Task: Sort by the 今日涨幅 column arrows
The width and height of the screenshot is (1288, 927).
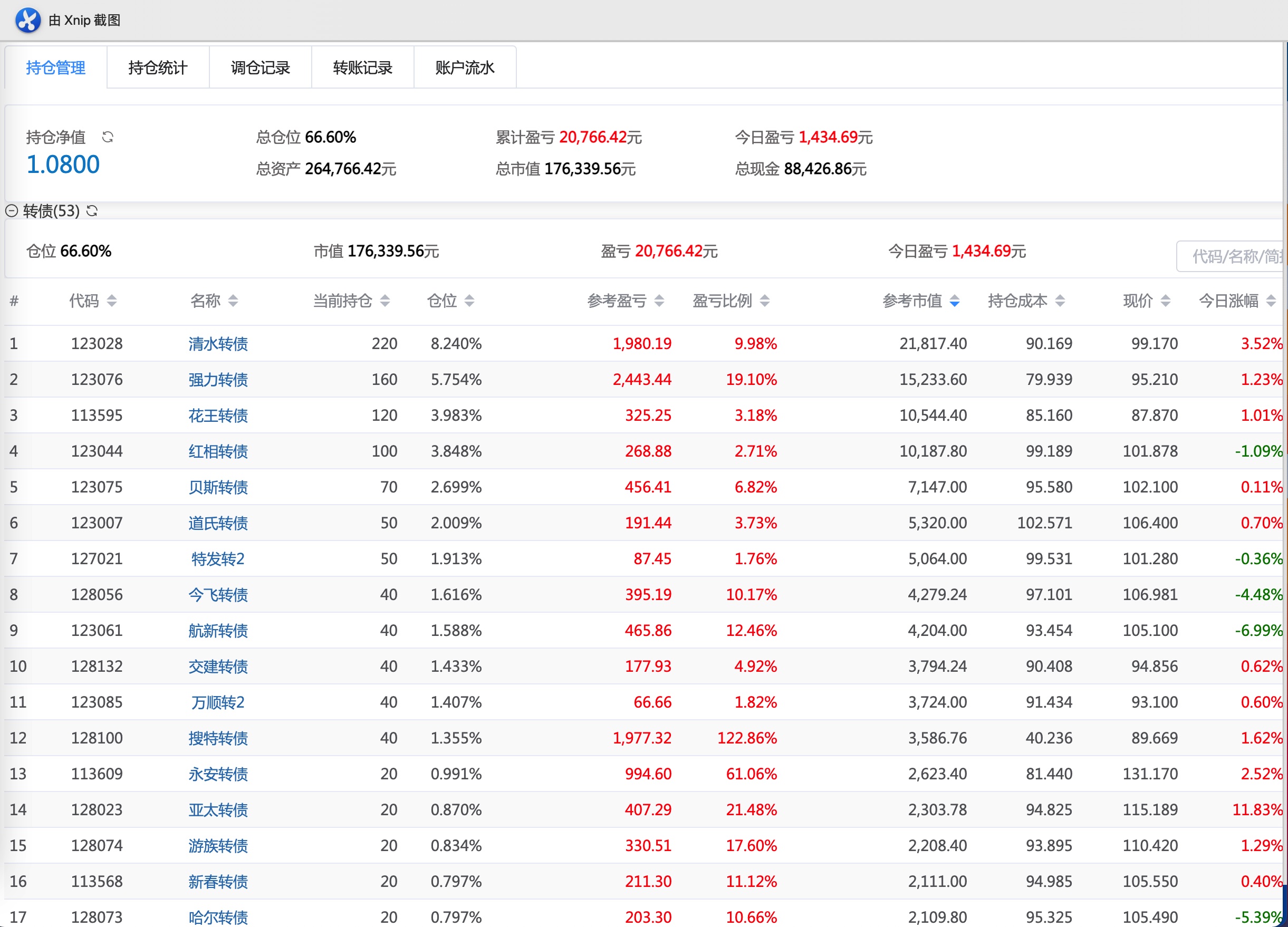Action: click(x=1271, y=301)
